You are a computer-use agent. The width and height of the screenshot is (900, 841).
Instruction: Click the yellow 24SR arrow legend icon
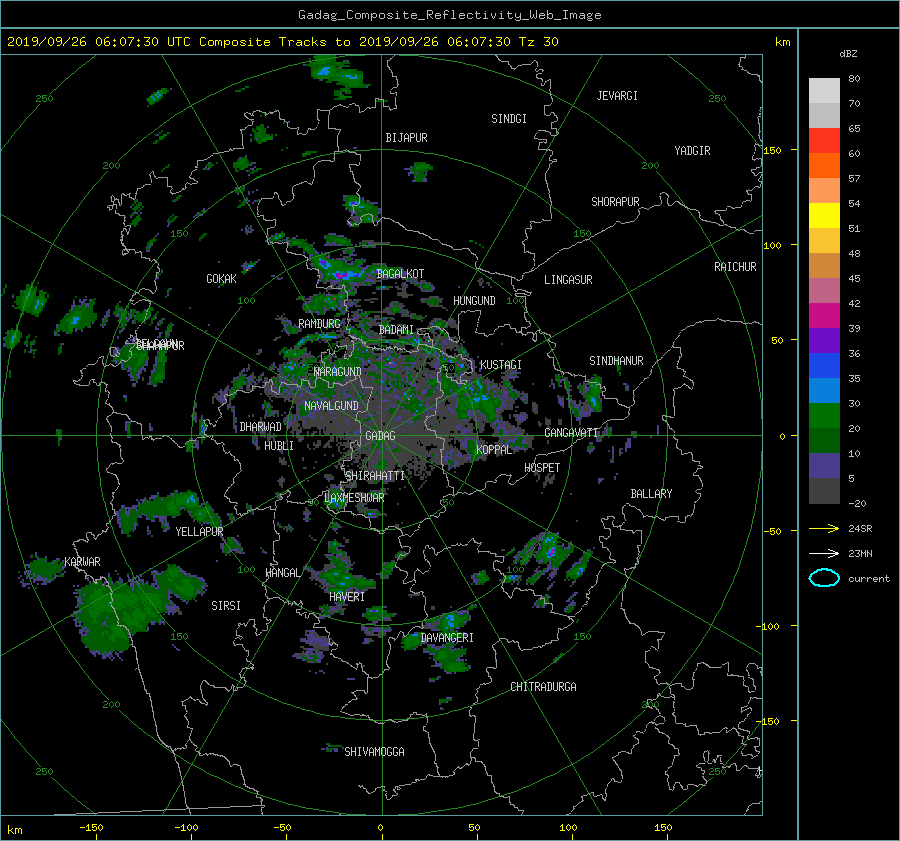point(824,528)
